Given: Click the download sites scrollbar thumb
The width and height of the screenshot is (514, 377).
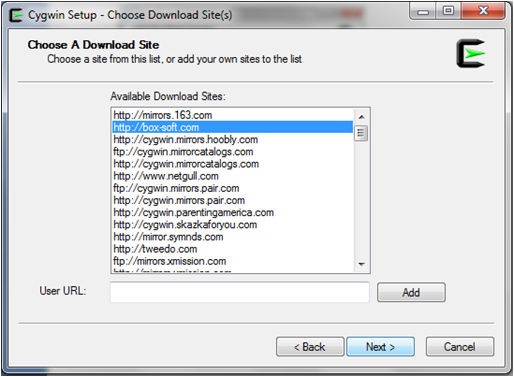Looking at the screenshot, I should [x=361, y=133].
